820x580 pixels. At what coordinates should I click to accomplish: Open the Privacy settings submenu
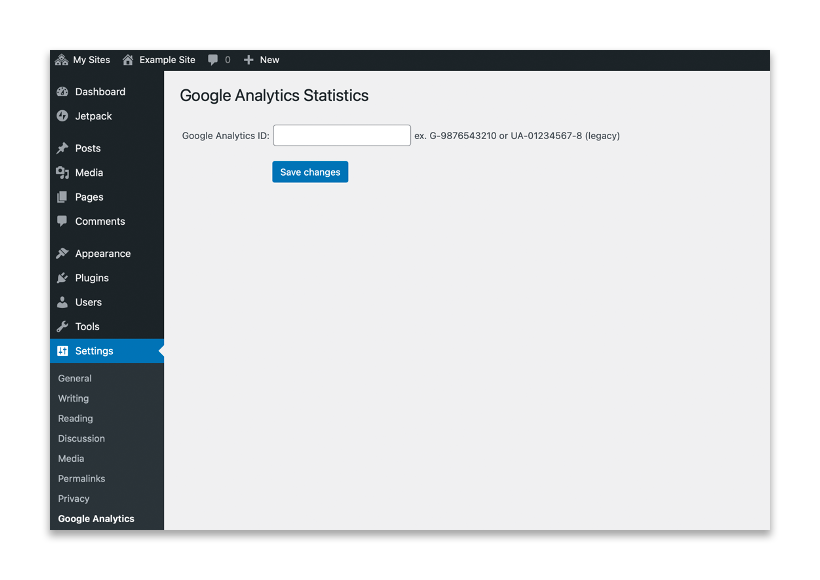(74, 498)
